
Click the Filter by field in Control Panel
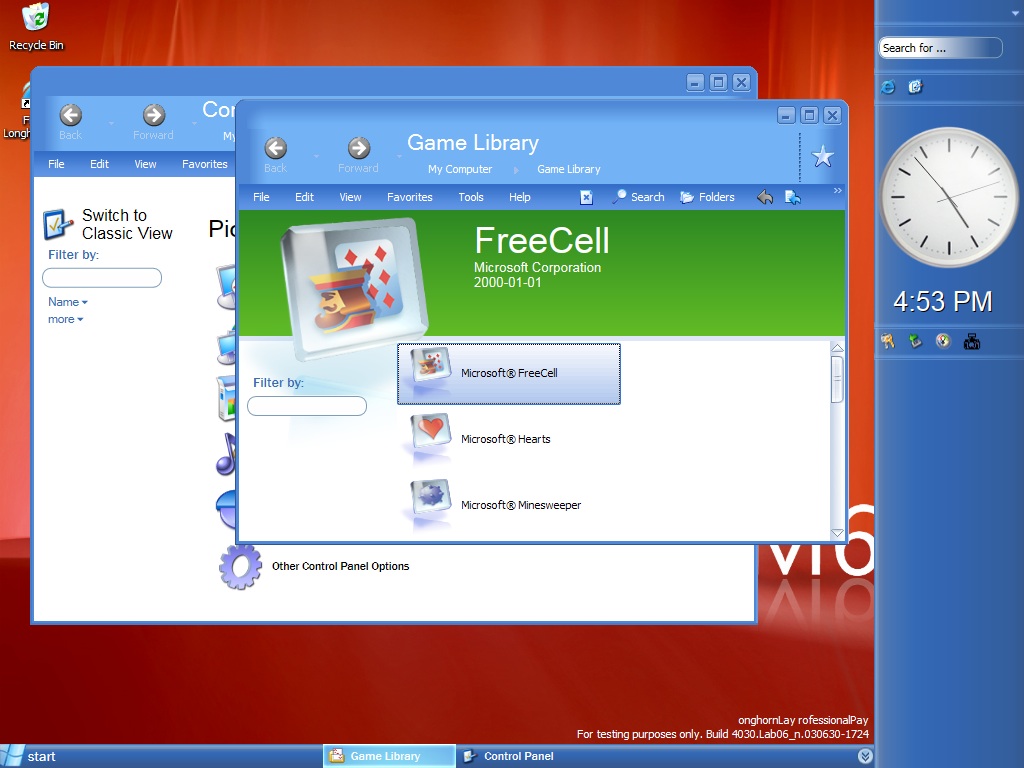[102, 278]
